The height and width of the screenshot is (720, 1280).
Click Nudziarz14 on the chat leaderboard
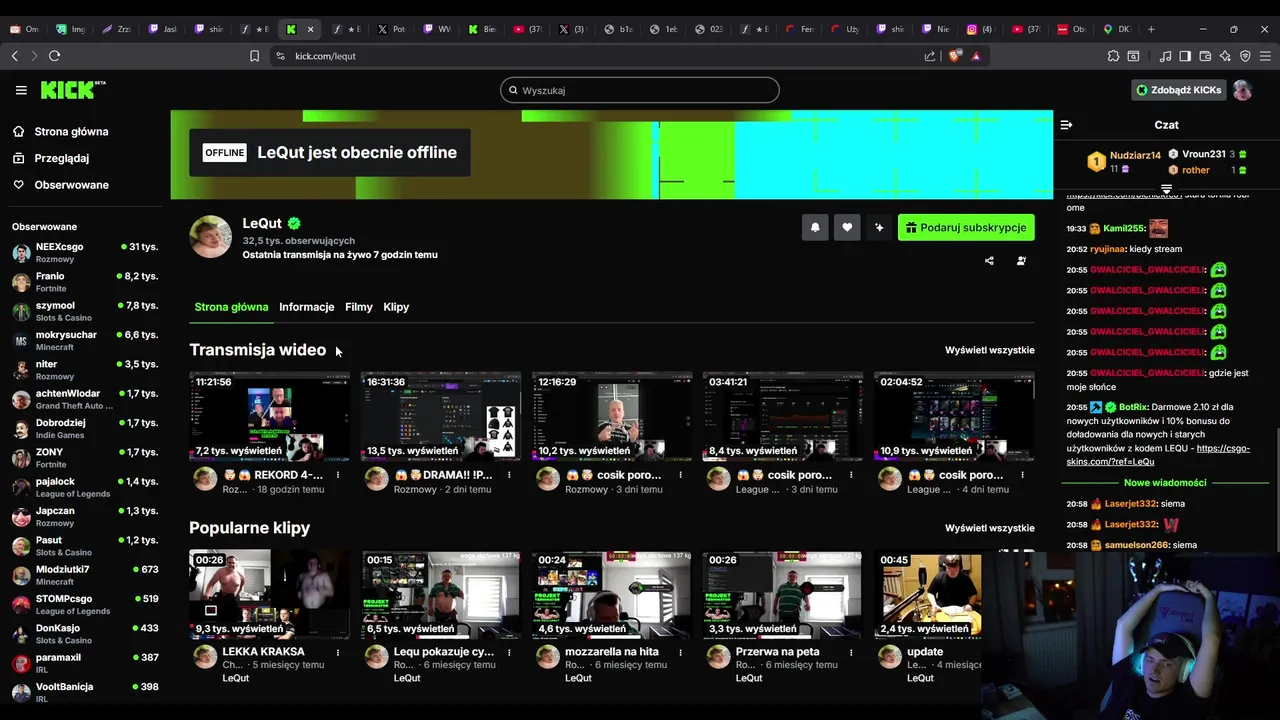coord(1135,155)
